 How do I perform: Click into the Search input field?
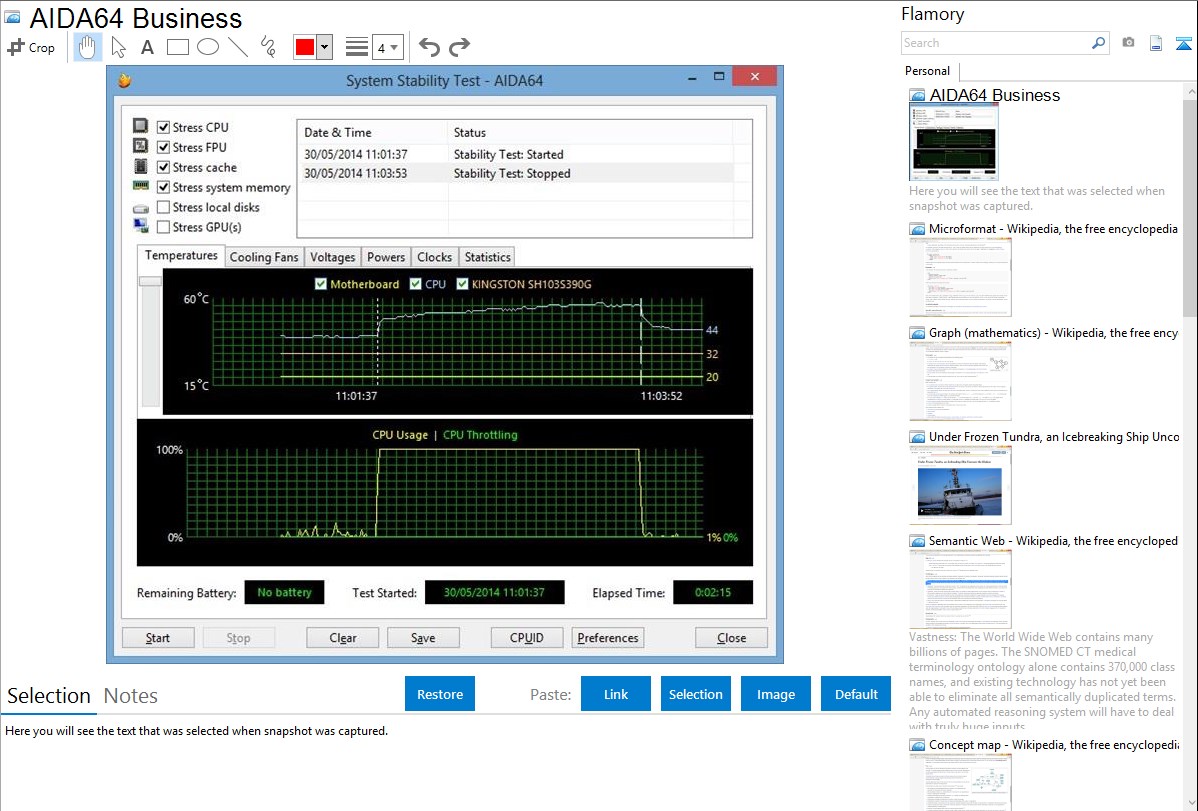[x=996, y=43]
